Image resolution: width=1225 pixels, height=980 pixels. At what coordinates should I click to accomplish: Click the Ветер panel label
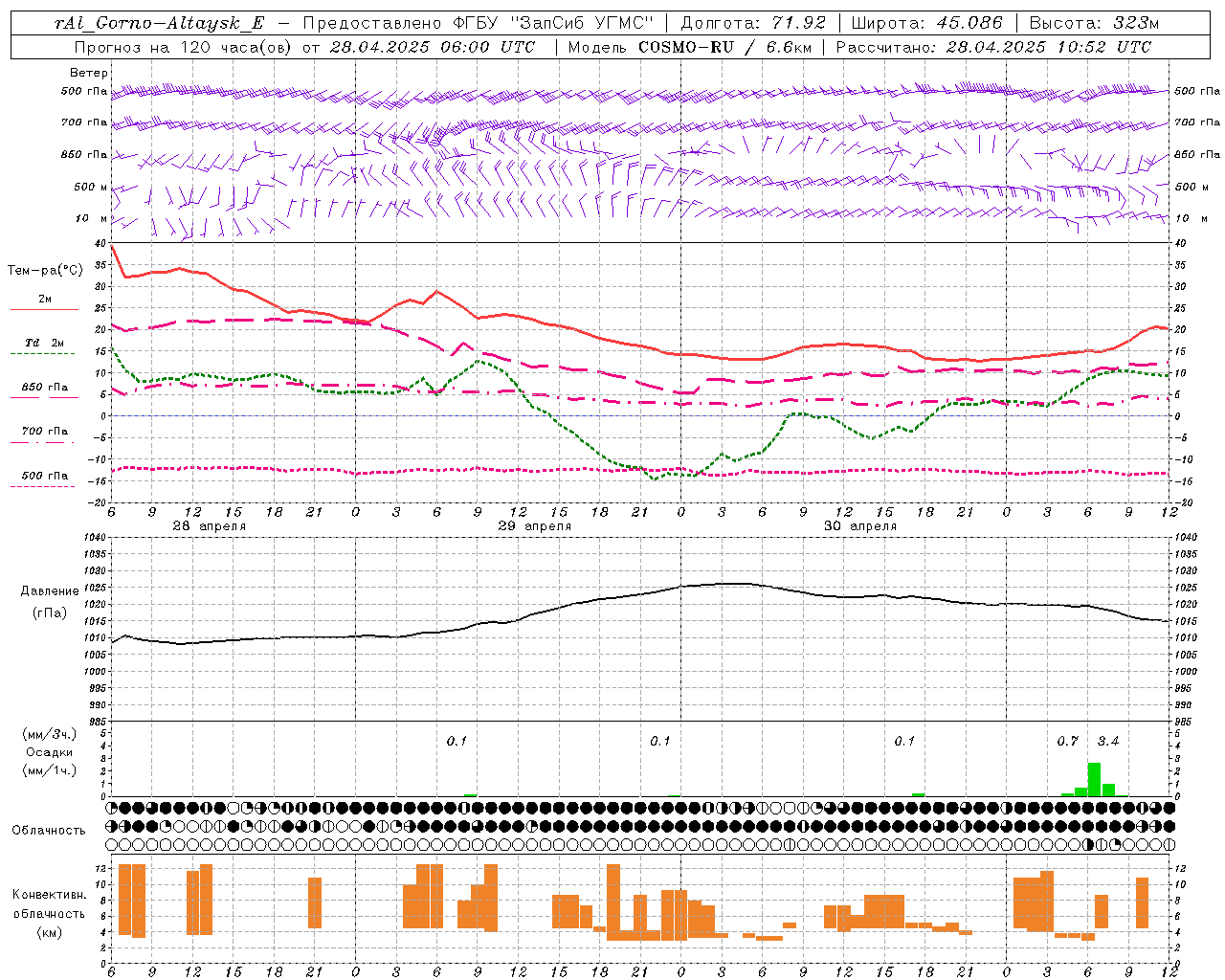pos(88,73)
